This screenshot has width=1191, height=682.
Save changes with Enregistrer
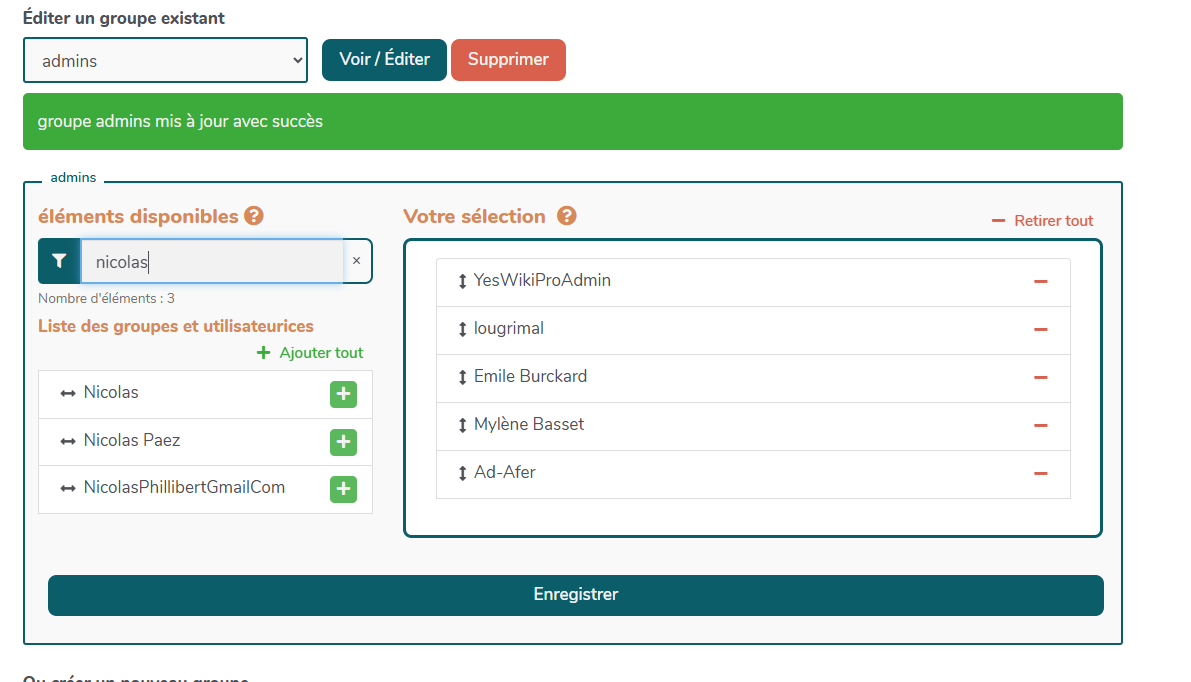575,595
